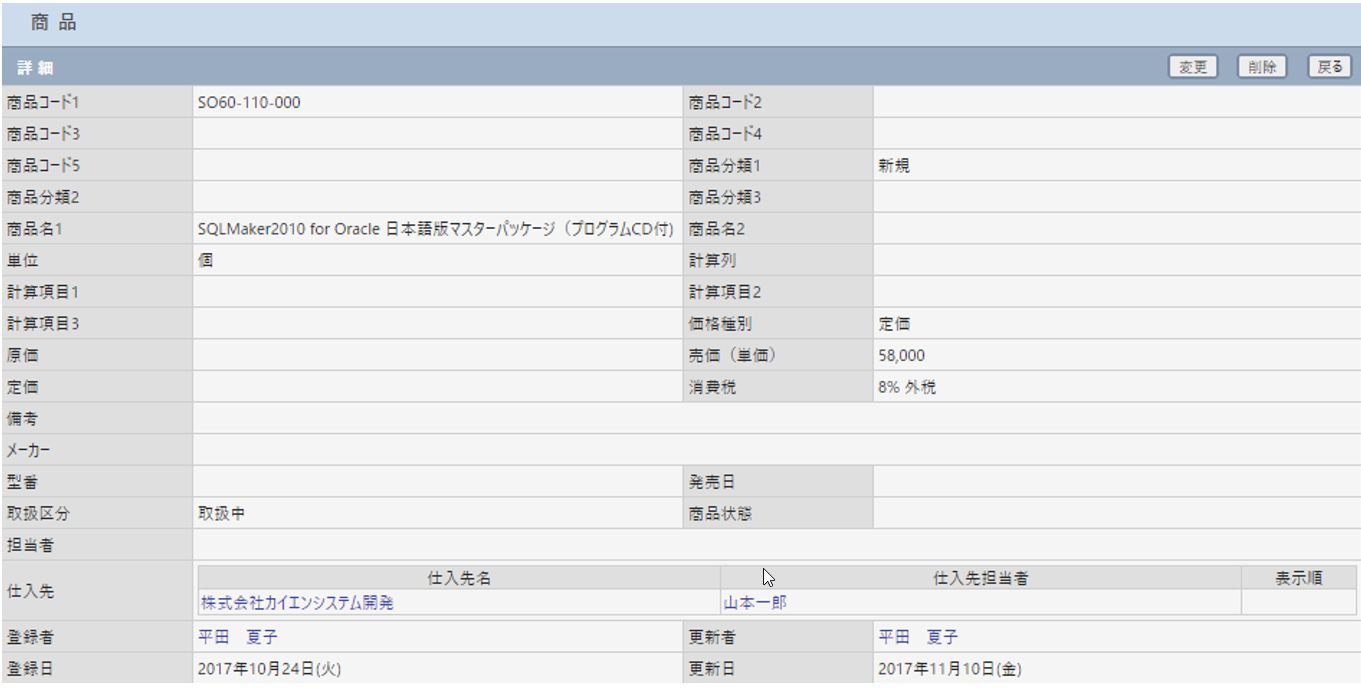This screenshot has width=1361, height=689.
Task: Click the 変更 (edit) button
Action: pyautogui.click(x=1192, y=67)
